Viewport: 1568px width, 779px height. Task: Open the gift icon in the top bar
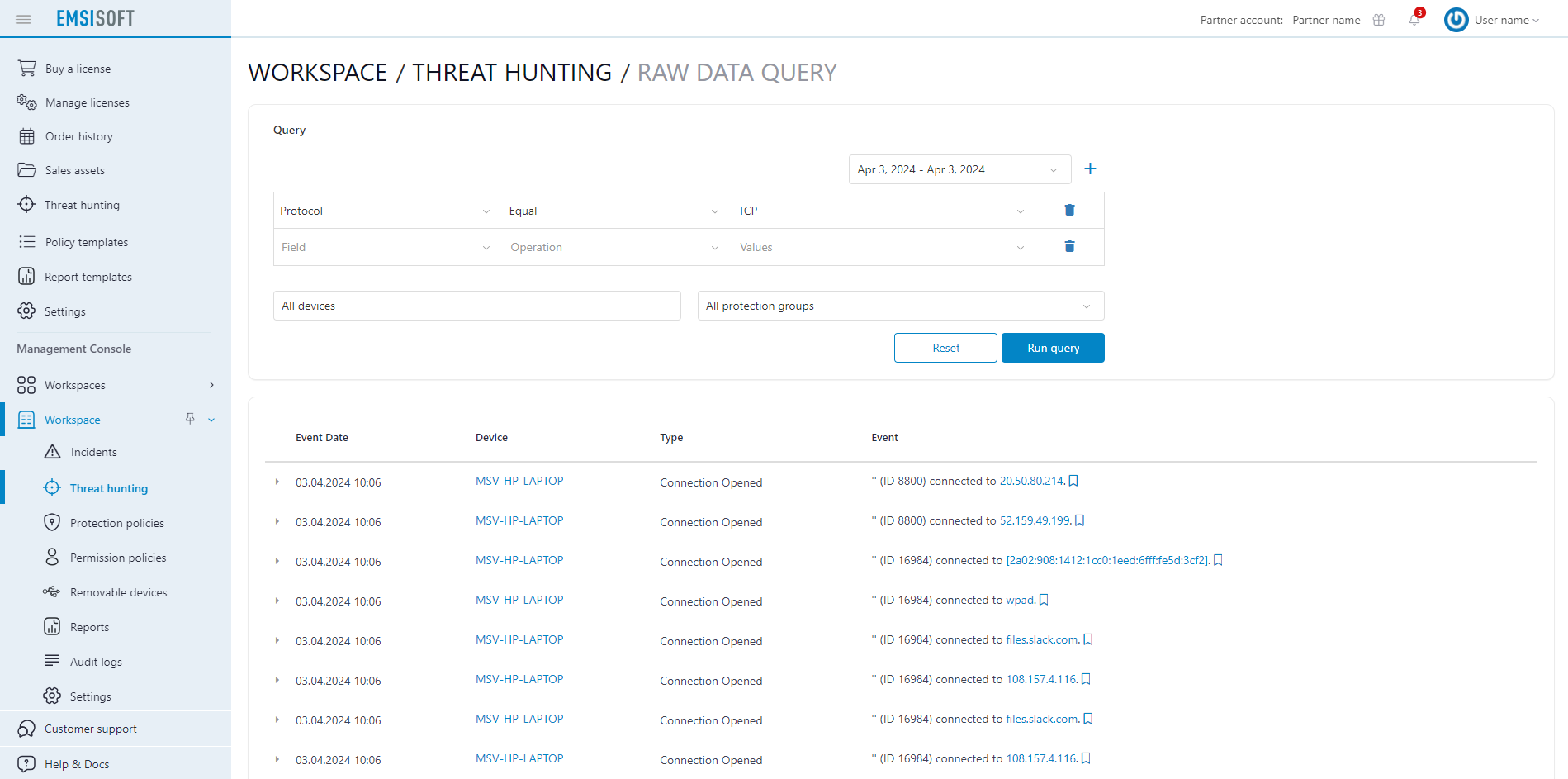pyautogui.click(x=1378, y=20)
